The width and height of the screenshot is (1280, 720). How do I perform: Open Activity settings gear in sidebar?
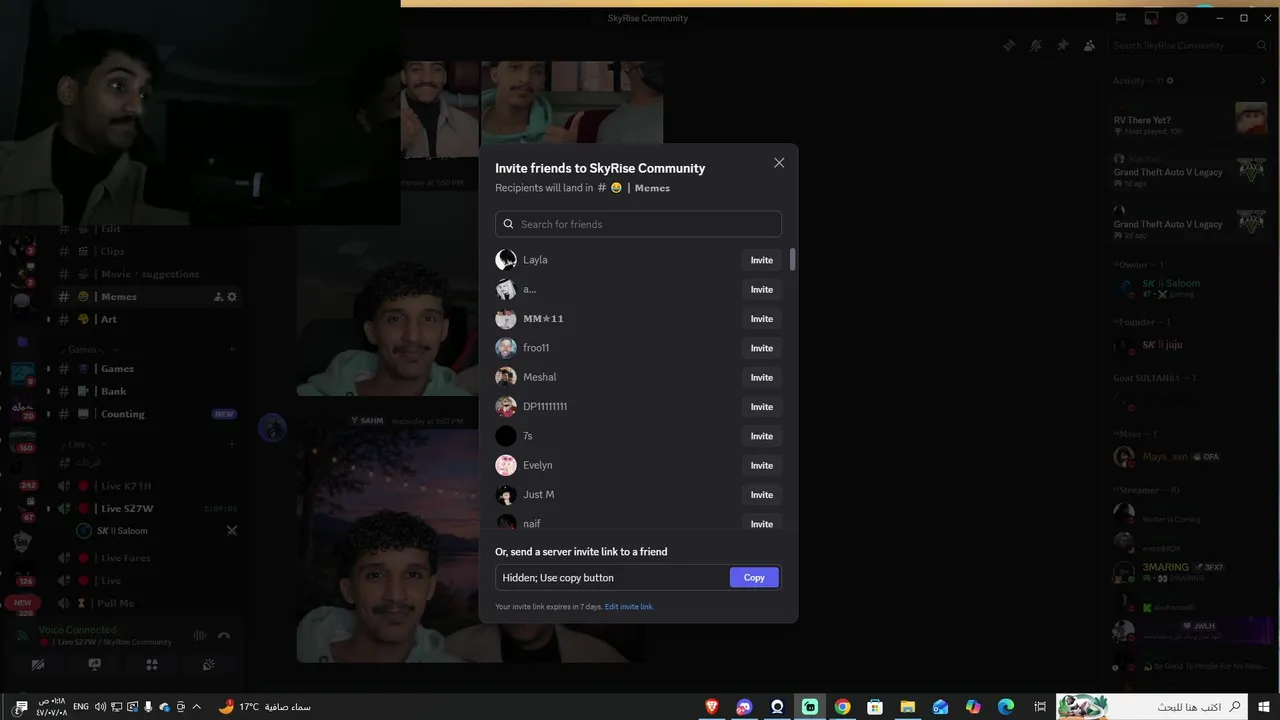point(1170,81)
